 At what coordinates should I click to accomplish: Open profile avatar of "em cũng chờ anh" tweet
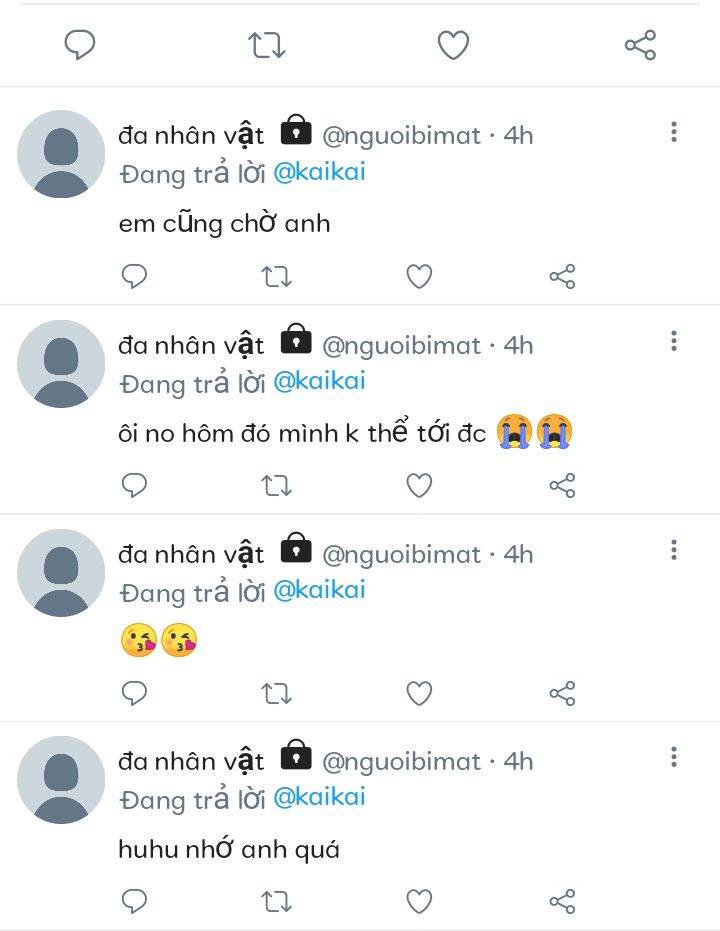(x=61, y=154)
